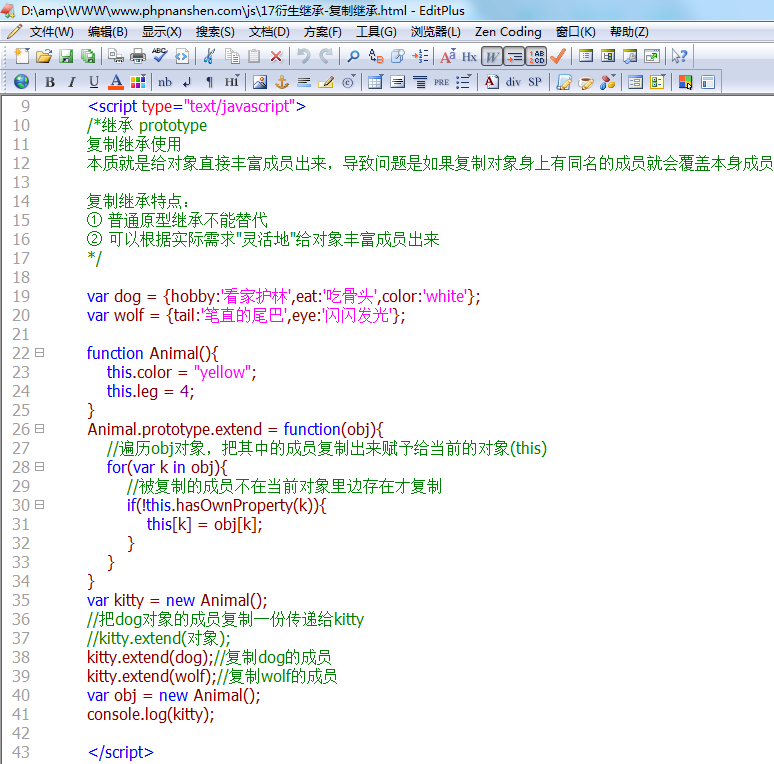Click the Redo arrow icon
This screenshot has height=764, width=774.
tap(326, 56)
